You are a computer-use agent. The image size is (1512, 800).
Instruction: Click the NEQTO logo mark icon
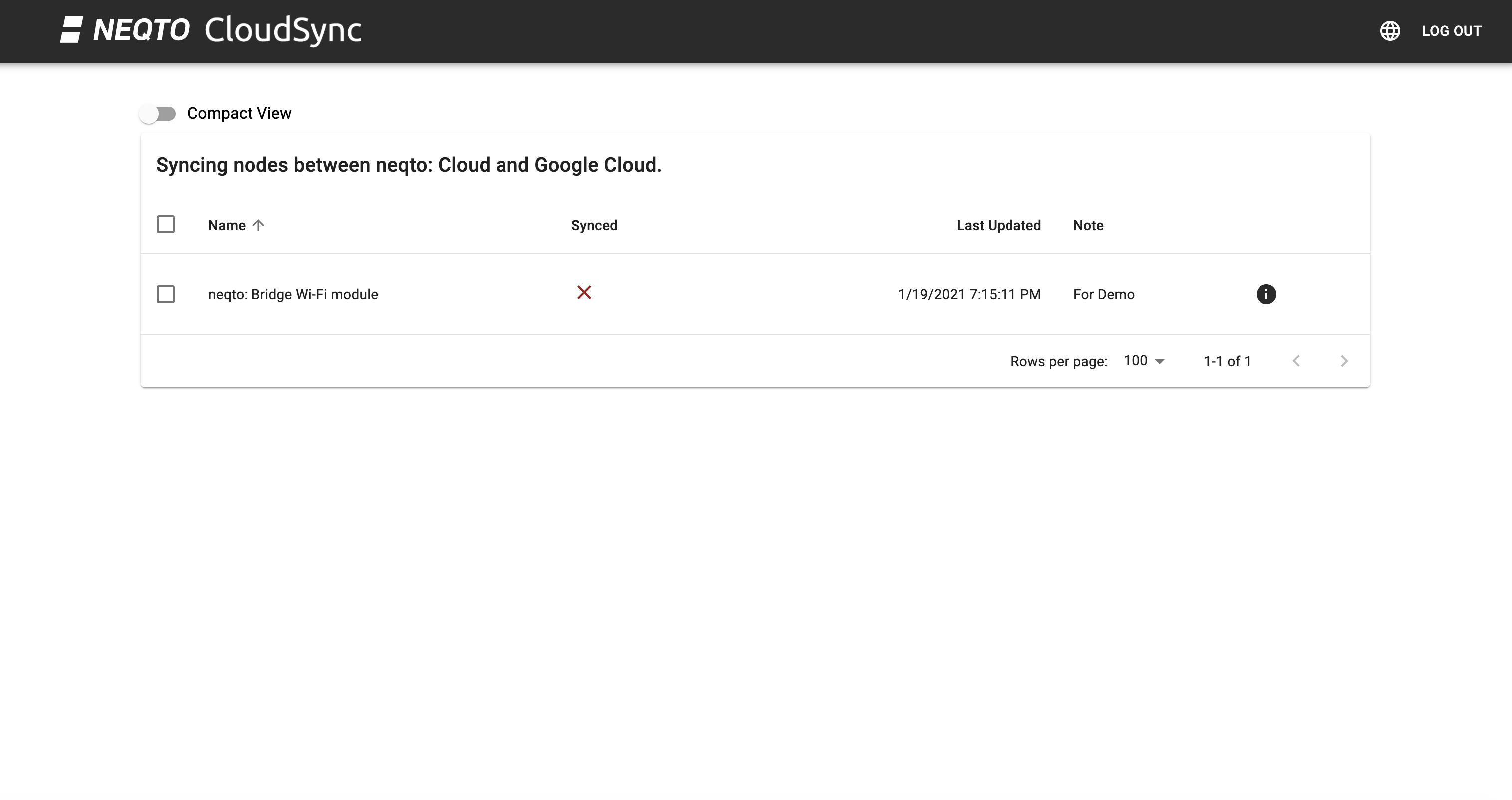tap(72, 30)
